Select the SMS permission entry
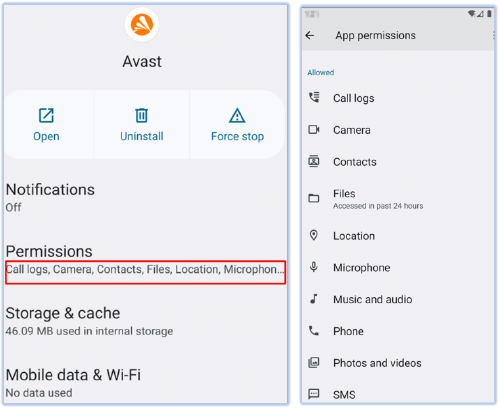 [x=398, y=393]
